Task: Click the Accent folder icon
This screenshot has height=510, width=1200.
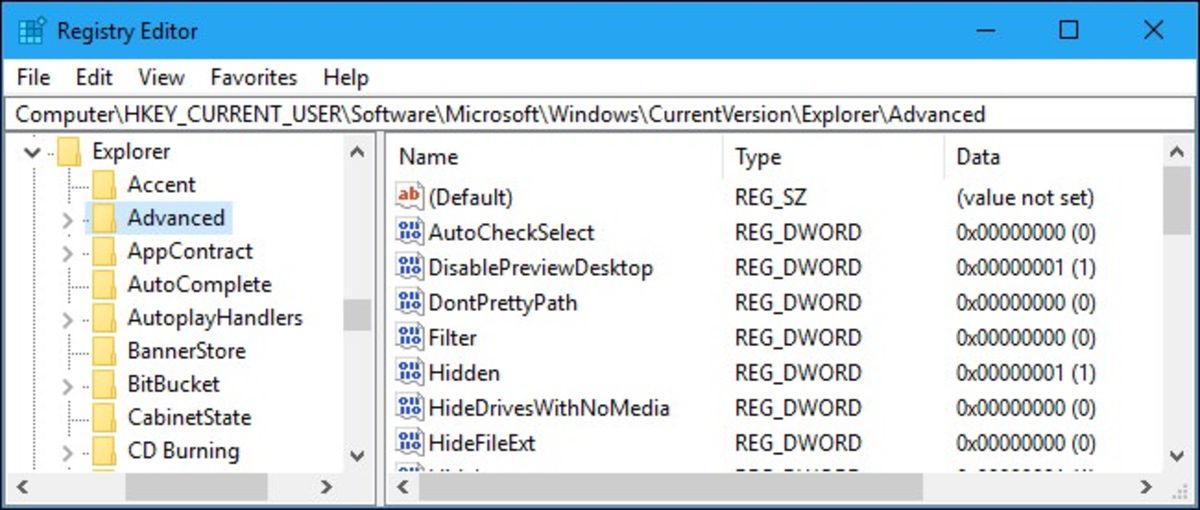Action: (104, 185)
